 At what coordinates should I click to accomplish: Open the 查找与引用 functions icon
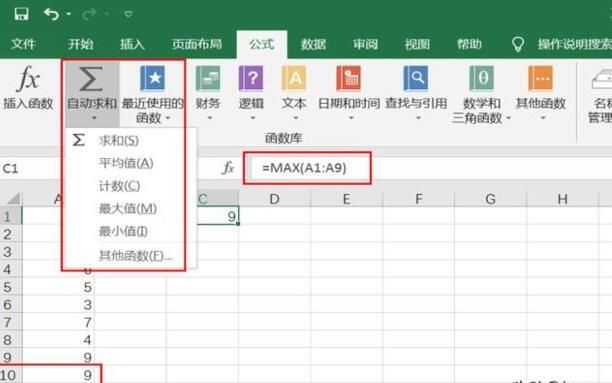click(x=416, y=78)
